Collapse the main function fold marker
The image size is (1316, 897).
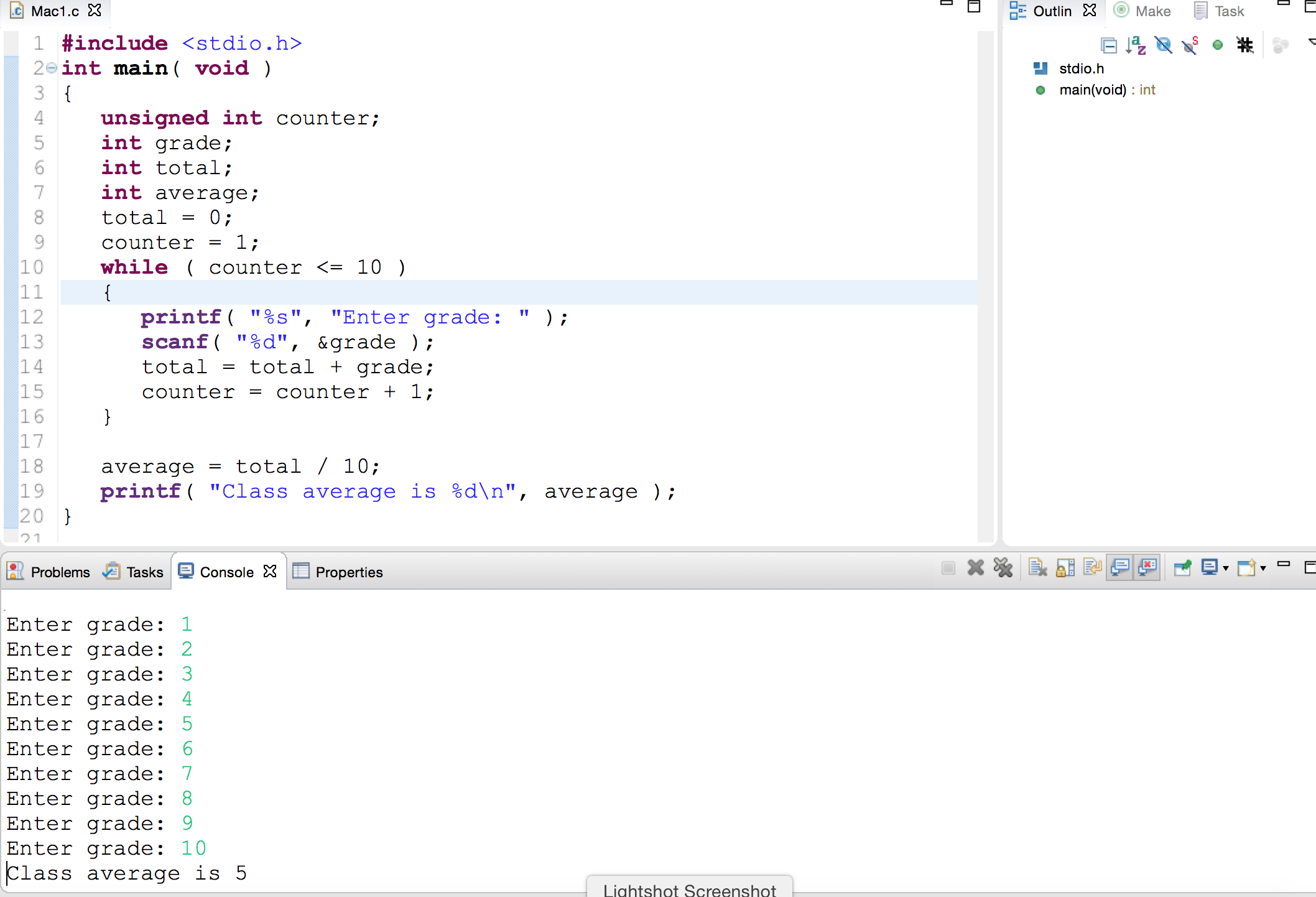coord(52,68)
